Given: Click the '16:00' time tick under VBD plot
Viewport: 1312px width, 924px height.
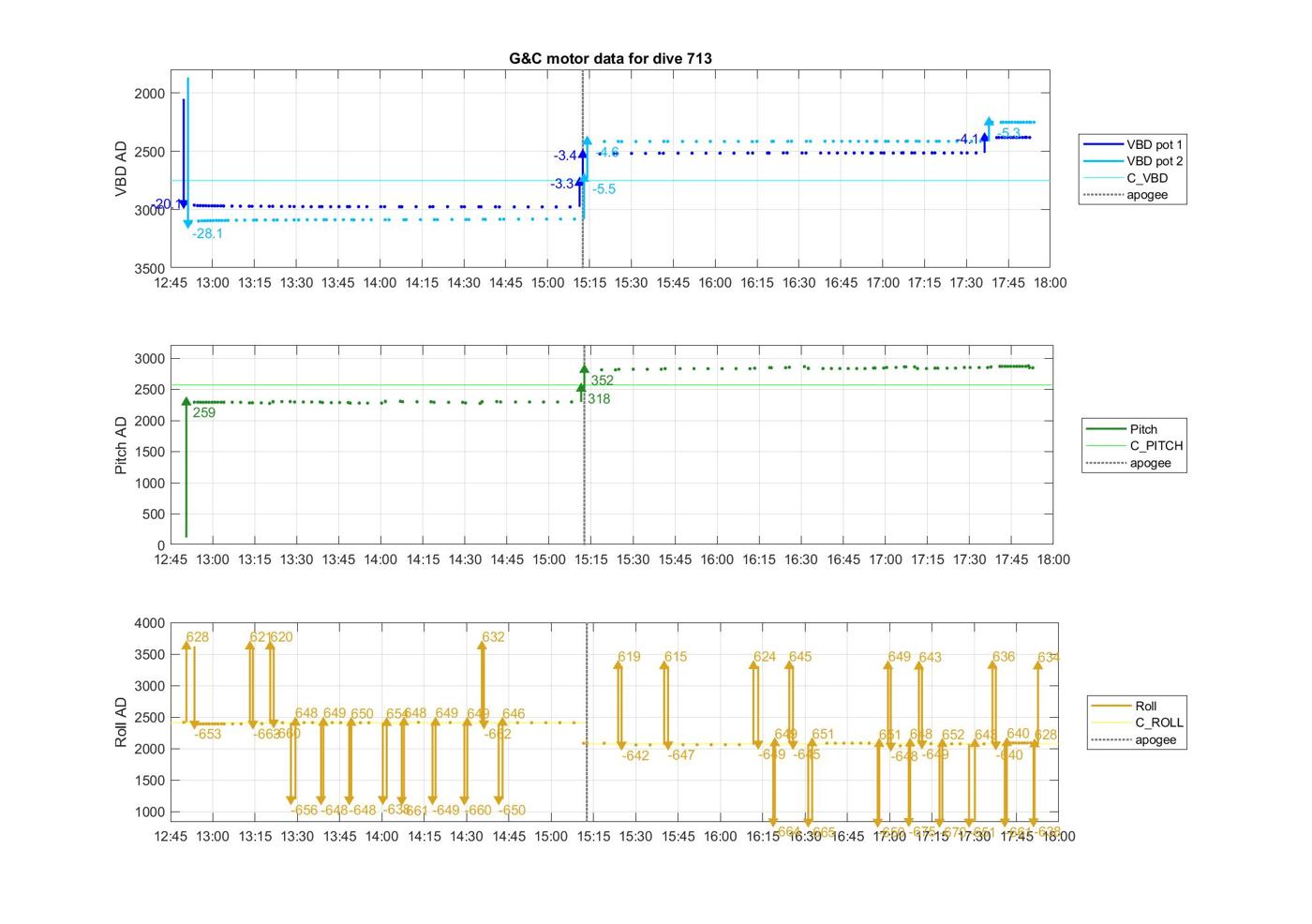Looking at the screenshot, I should (715, 283).
